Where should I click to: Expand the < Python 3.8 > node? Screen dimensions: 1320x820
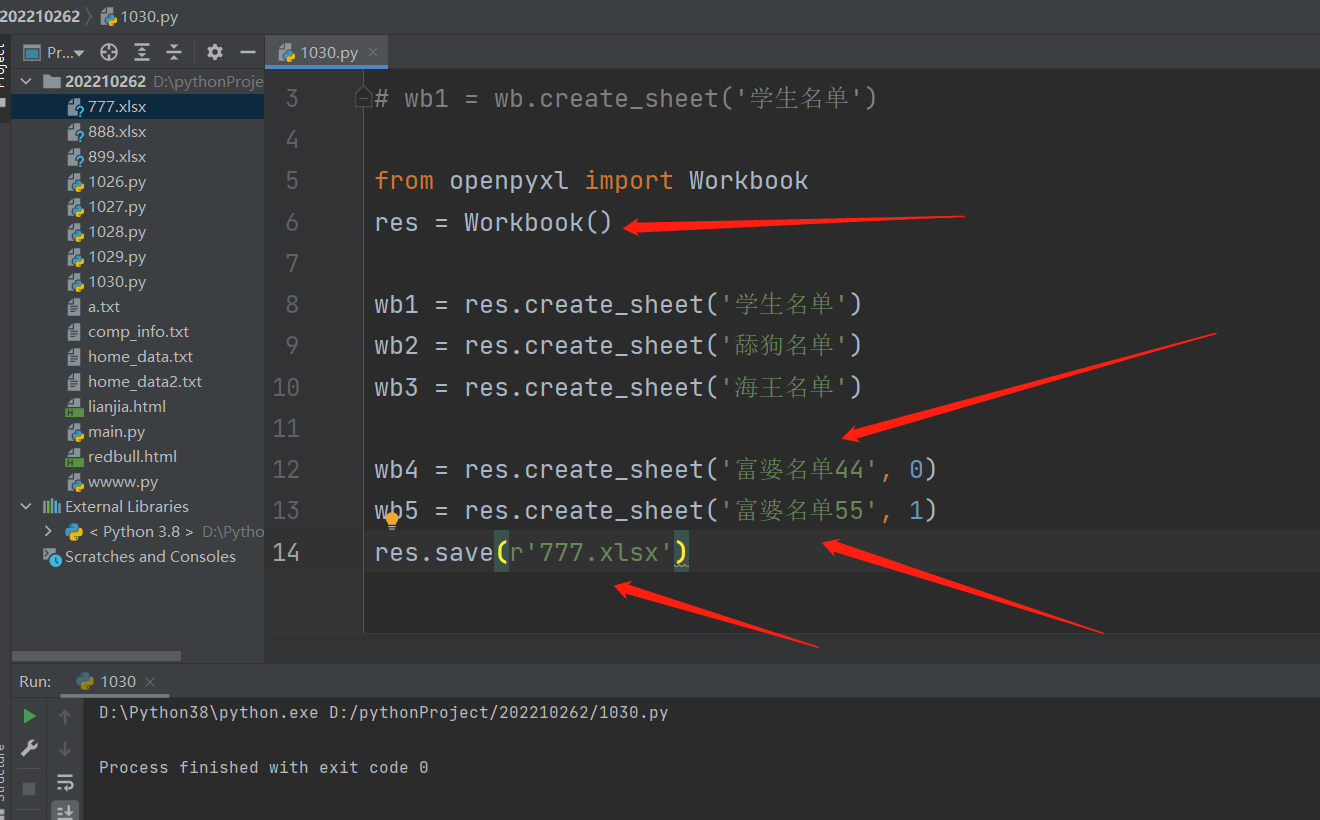tap(48, 531)
